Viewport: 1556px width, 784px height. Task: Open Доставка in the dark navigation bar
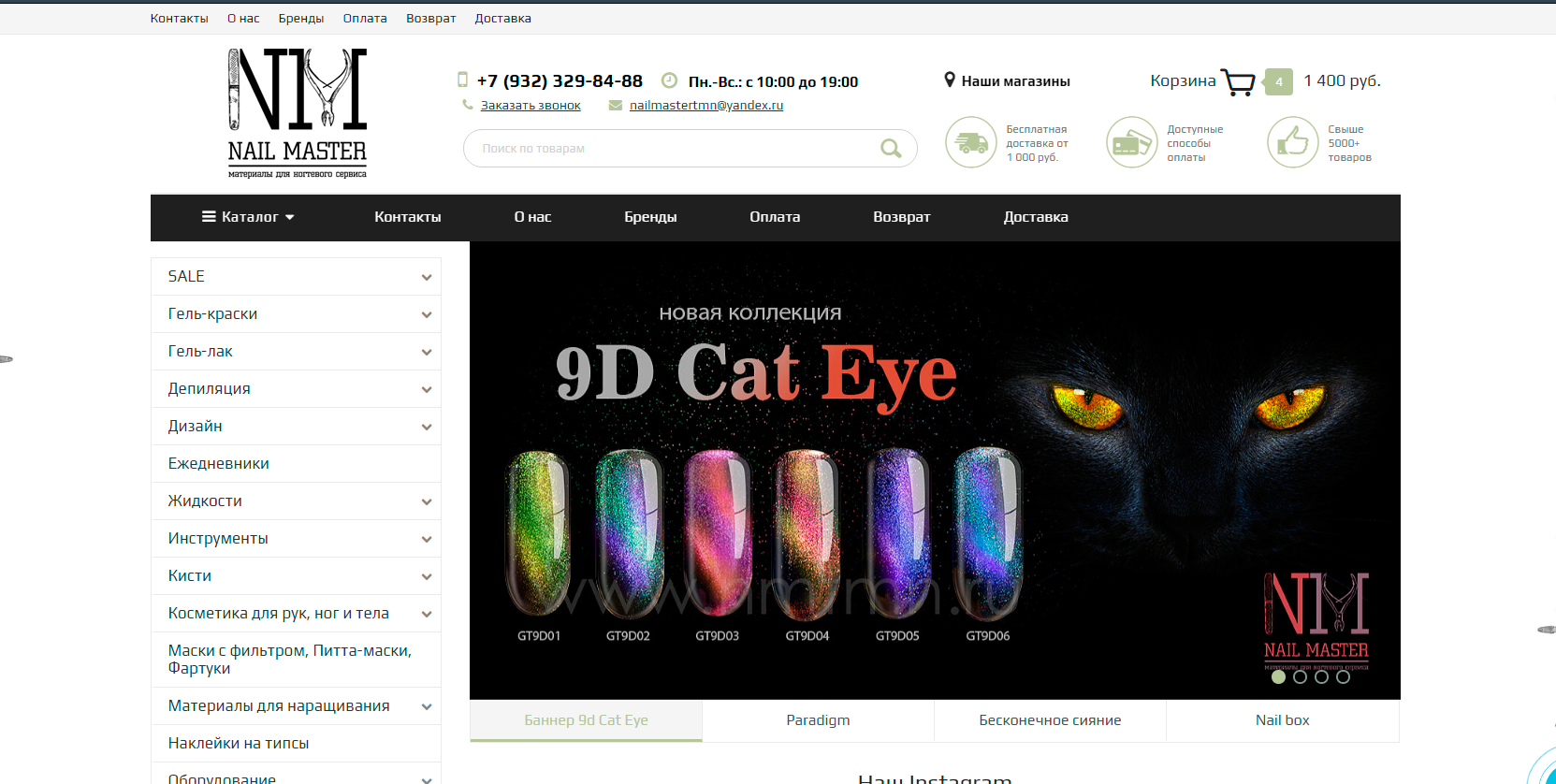coord(1036,216)
